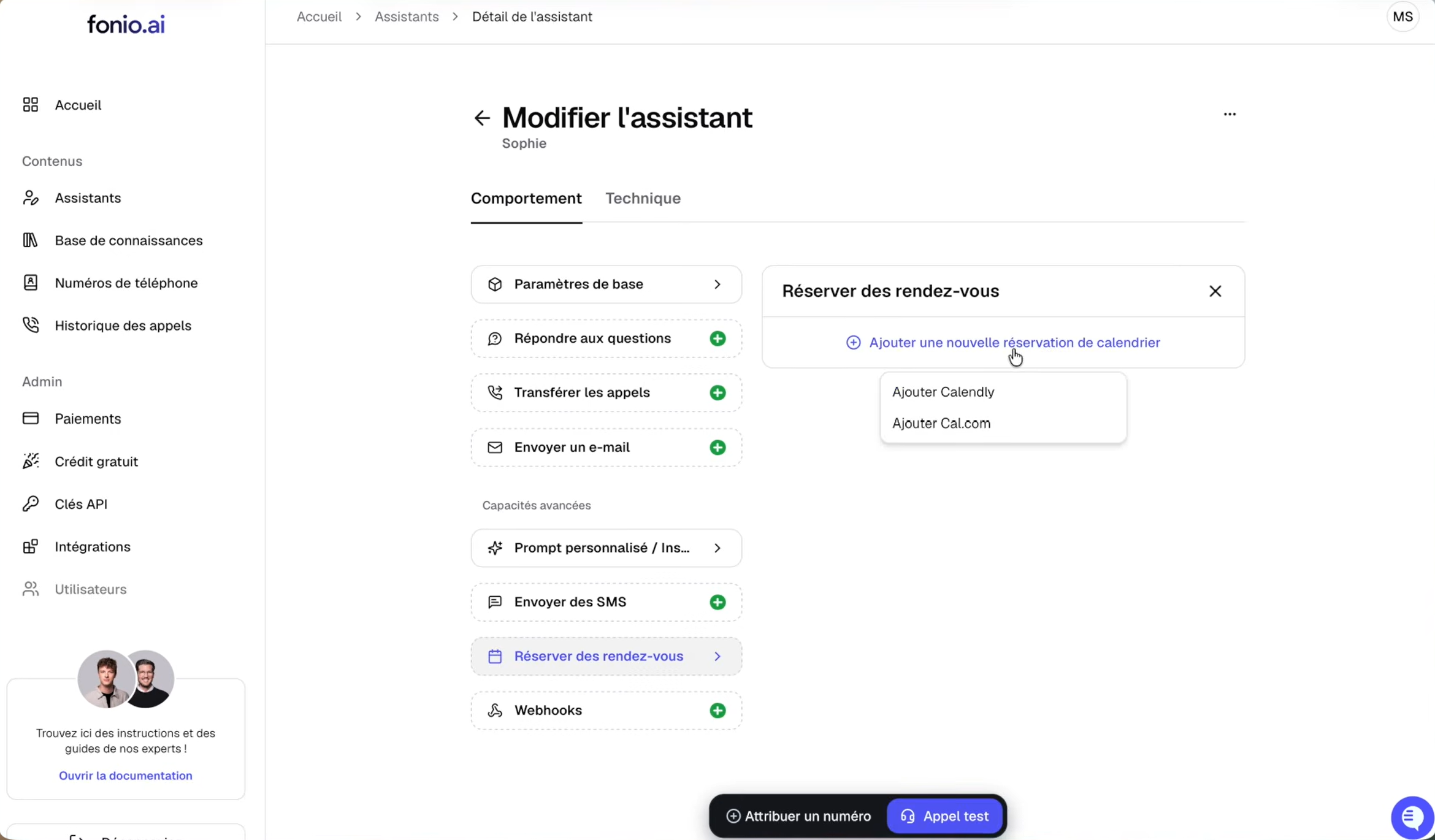Select Ajouter Calendly option
Image resolution: width=1435 pixels, height=840 pixels.
(1003, 392)
